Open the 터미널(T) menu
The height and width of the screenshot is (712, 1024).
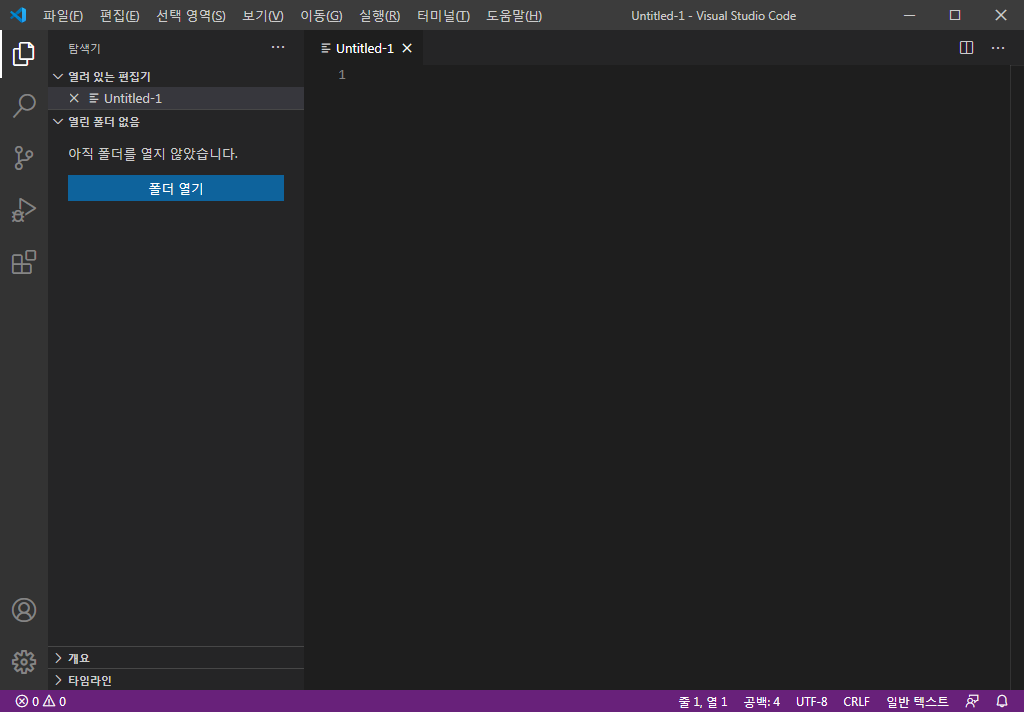point(443,16)
